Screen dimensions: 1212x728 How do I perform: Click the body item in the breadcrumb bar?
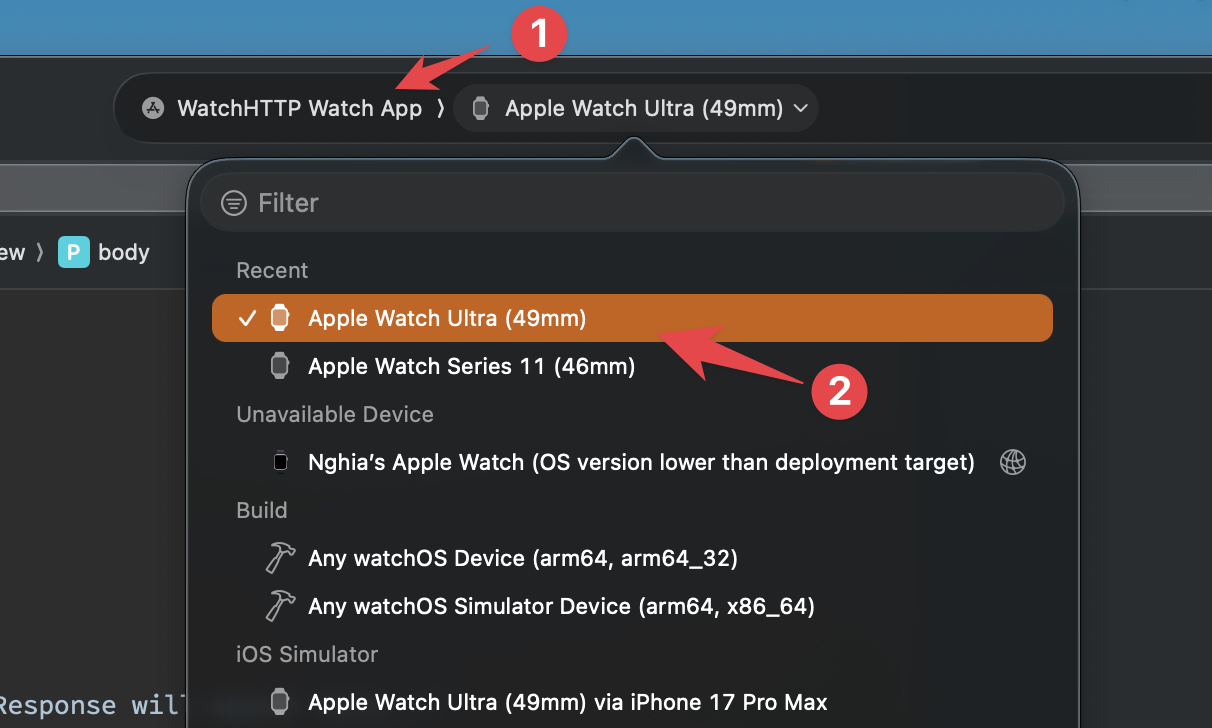click(122, 252)
